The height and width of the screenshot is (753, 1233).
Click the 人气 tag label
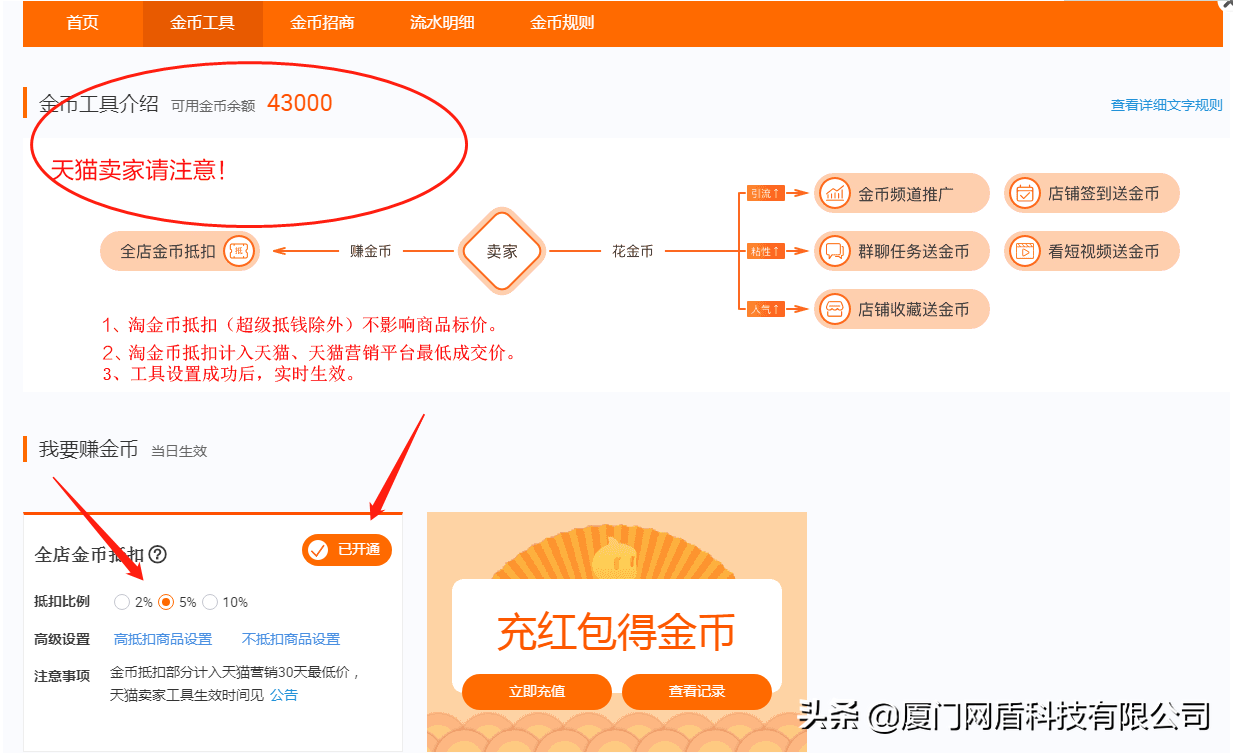click(x=766, y=309)
